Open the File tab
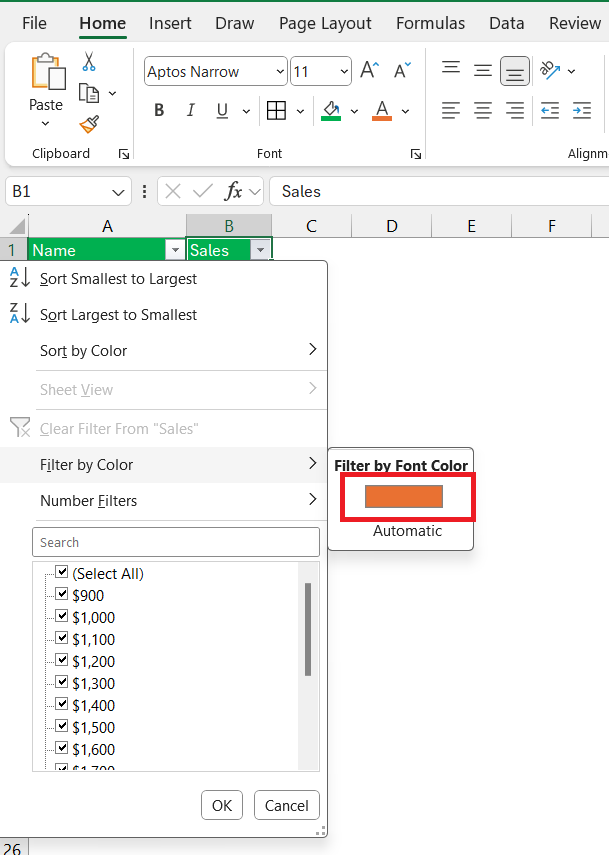 pos(34,23)
